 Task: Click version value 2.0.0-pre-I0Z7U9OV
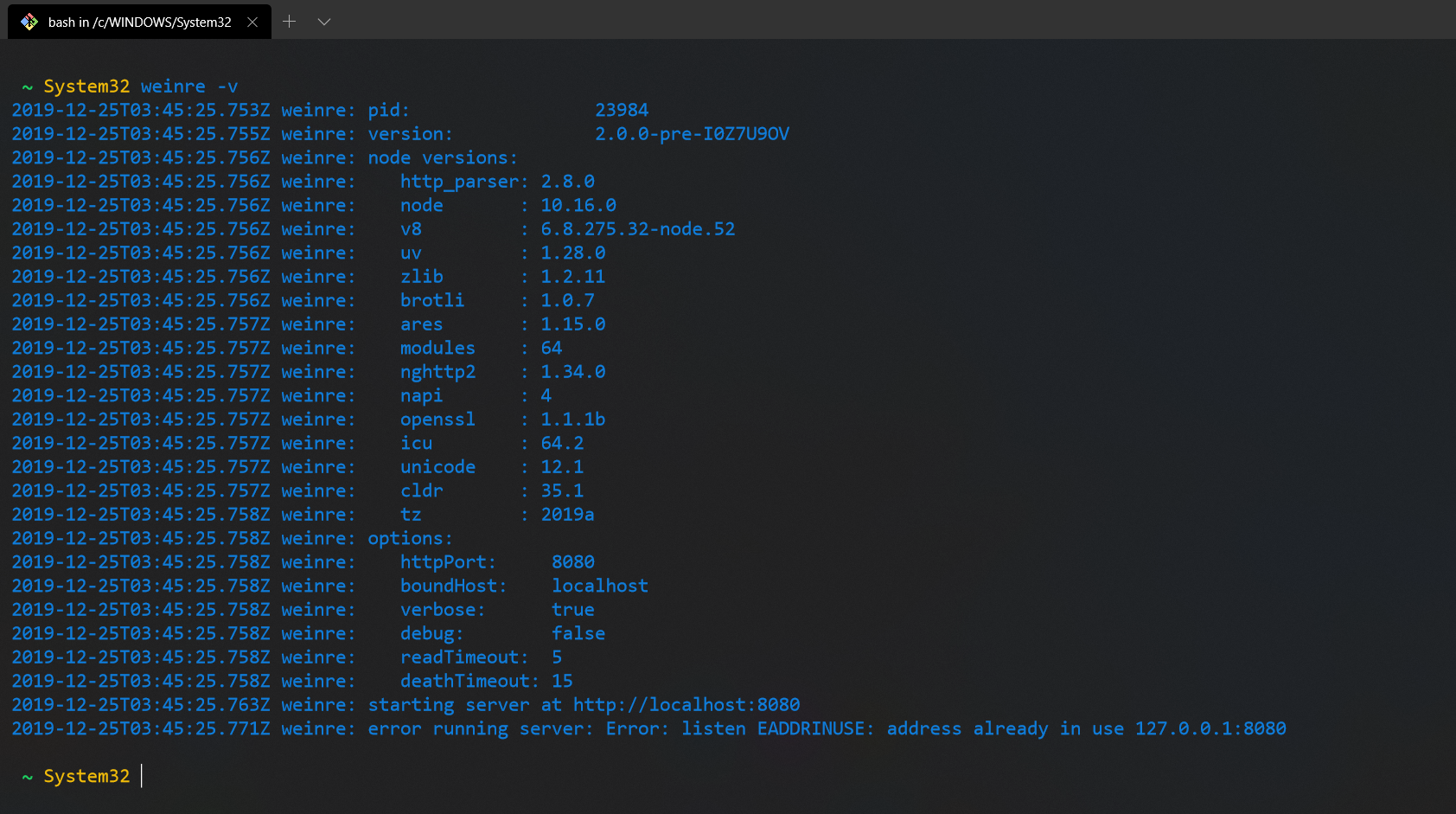point(692,134)
